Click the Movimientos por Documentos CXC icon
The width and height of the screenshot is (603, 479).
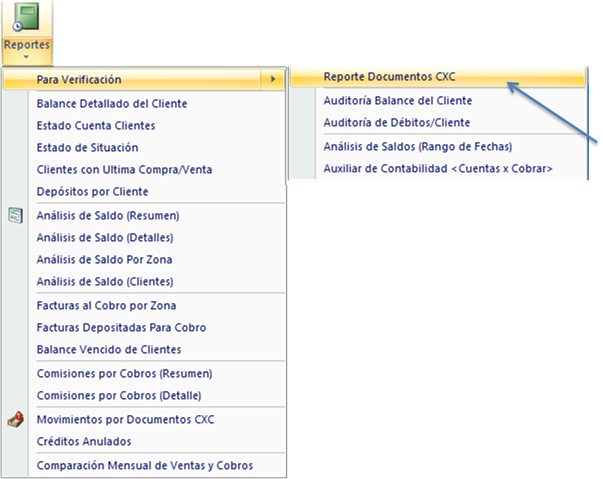[15, 419]
